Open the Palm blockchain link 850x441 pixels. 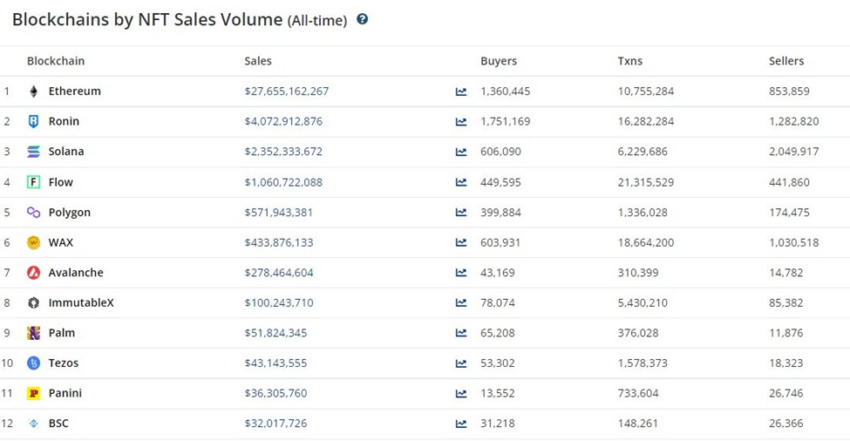click(x=61, y=333)
